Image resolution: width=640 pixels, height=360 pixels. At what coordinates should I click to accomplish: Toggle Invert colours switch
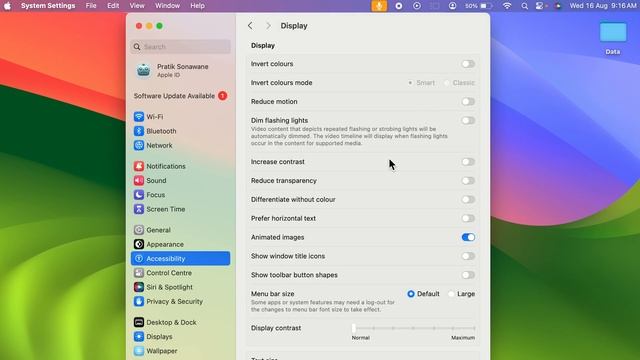point(468,64)
